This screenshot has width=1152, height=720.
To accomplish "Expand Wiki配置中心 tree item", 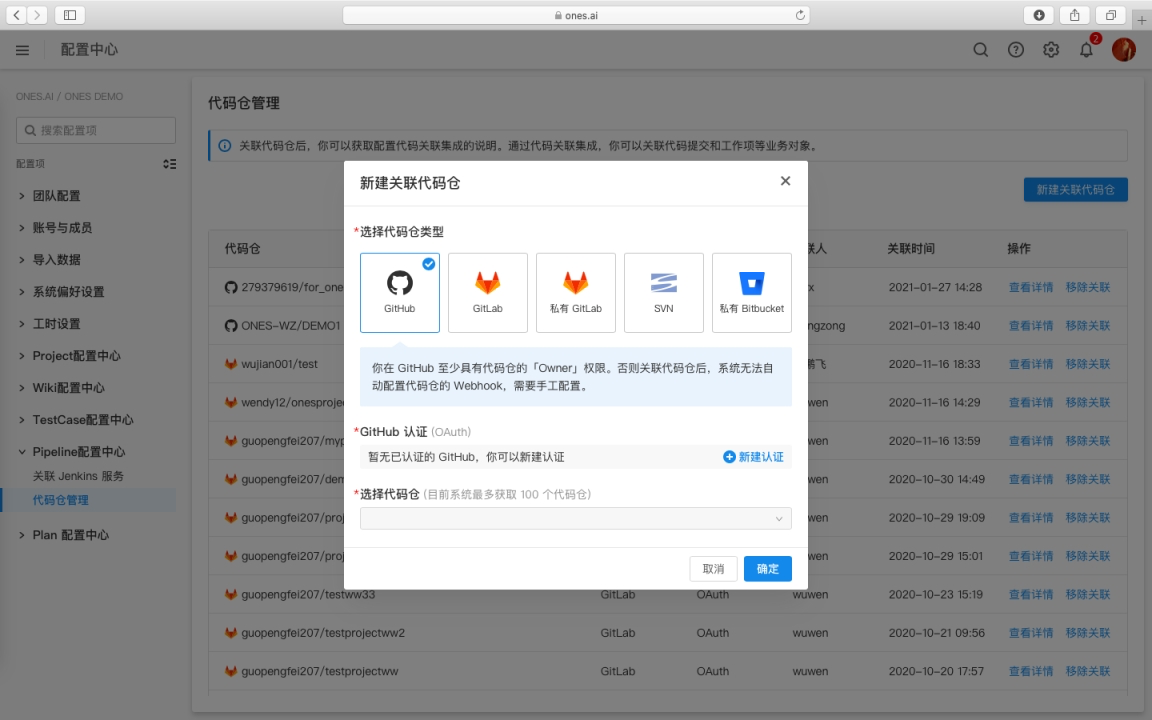I will (x=68, y=388).
